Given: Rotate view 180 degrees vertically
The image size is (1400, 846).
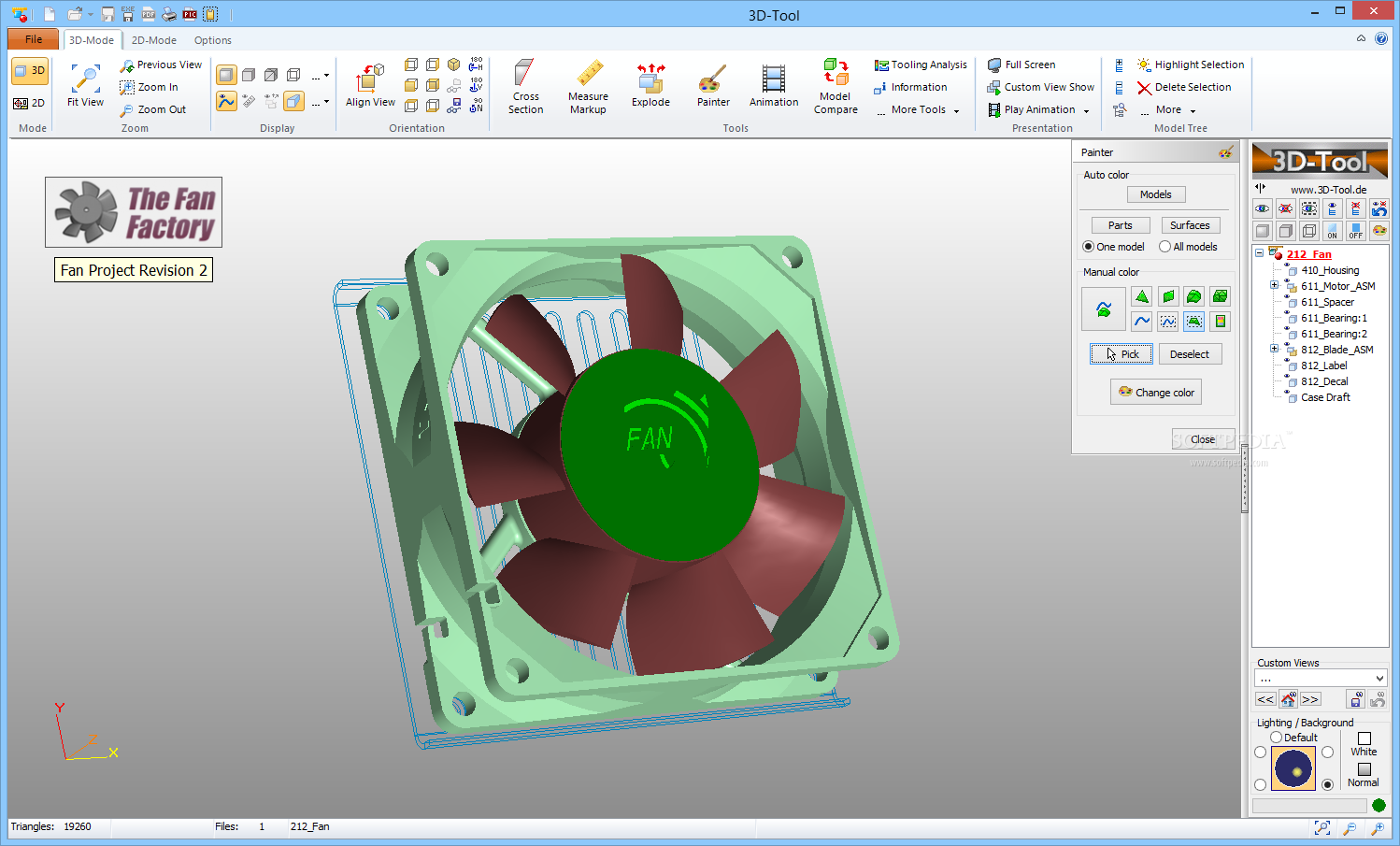Looking at the screenshot, I should point(476,85).
